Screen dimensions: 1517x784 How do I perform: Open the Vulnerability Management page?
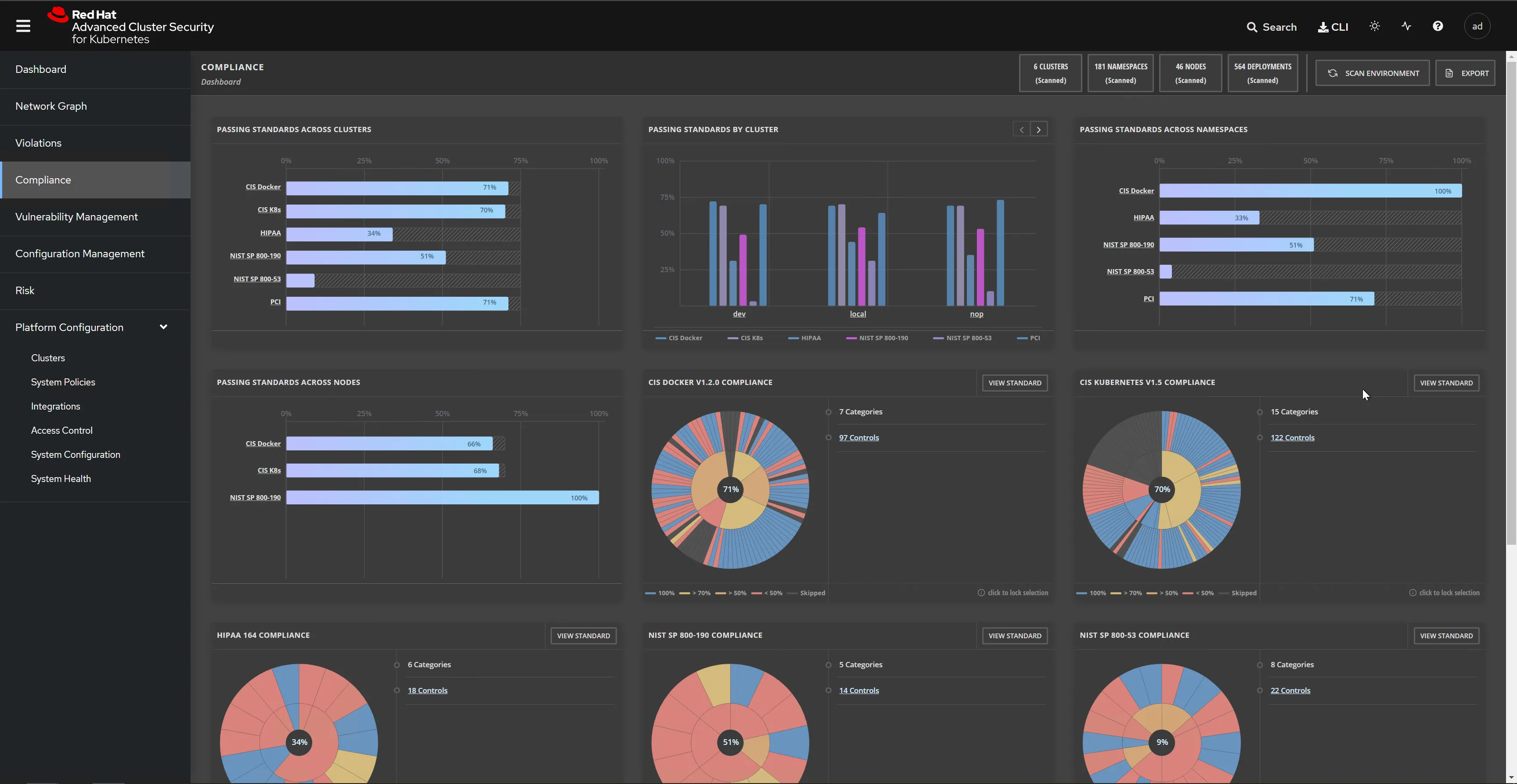[x=76, y=216]
